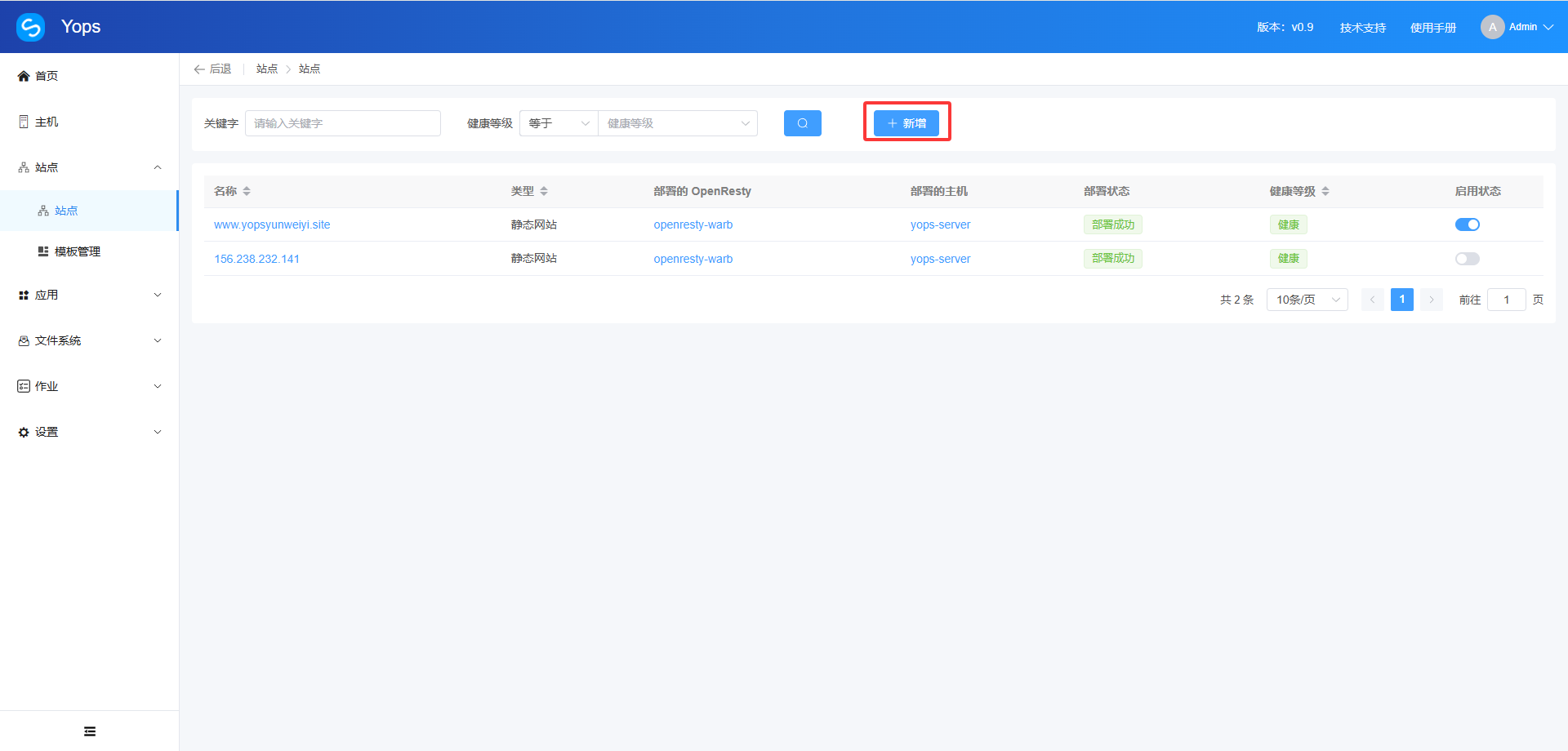The width and height of the screenshot is (1568, 751).
Task: Sort by 类型 column sort icon
Action: [544, 191]
